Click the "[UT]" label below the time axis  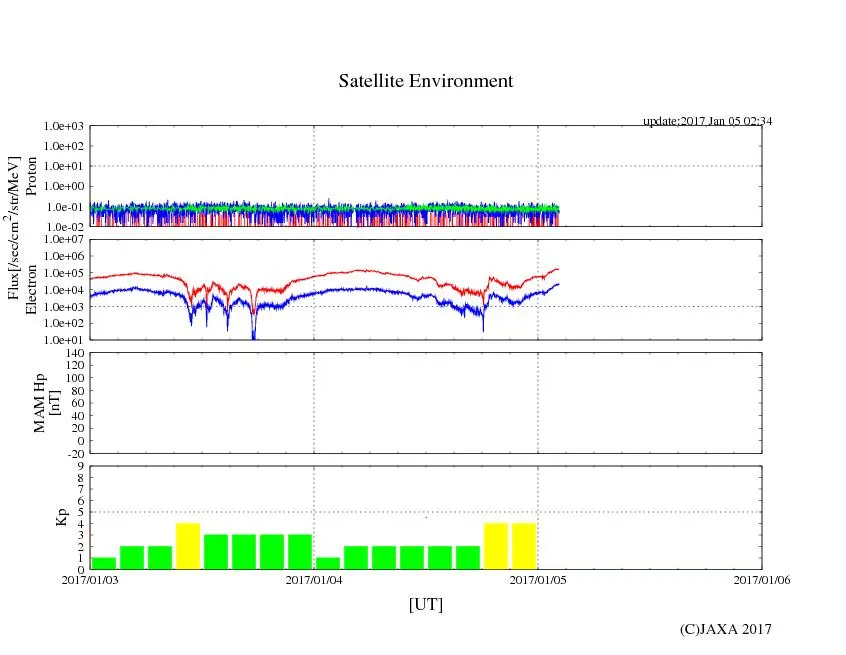click(425, 604)
